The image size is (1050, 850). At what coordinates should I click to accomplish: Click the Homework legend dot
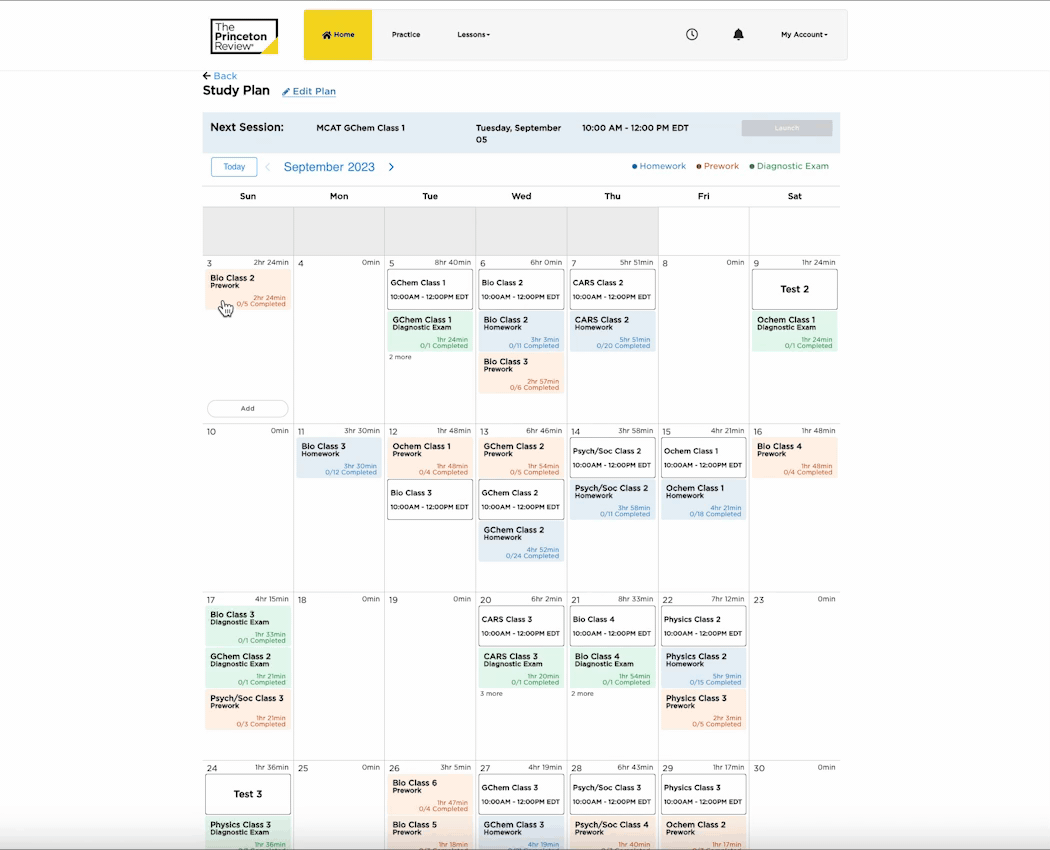coord(634,167)
